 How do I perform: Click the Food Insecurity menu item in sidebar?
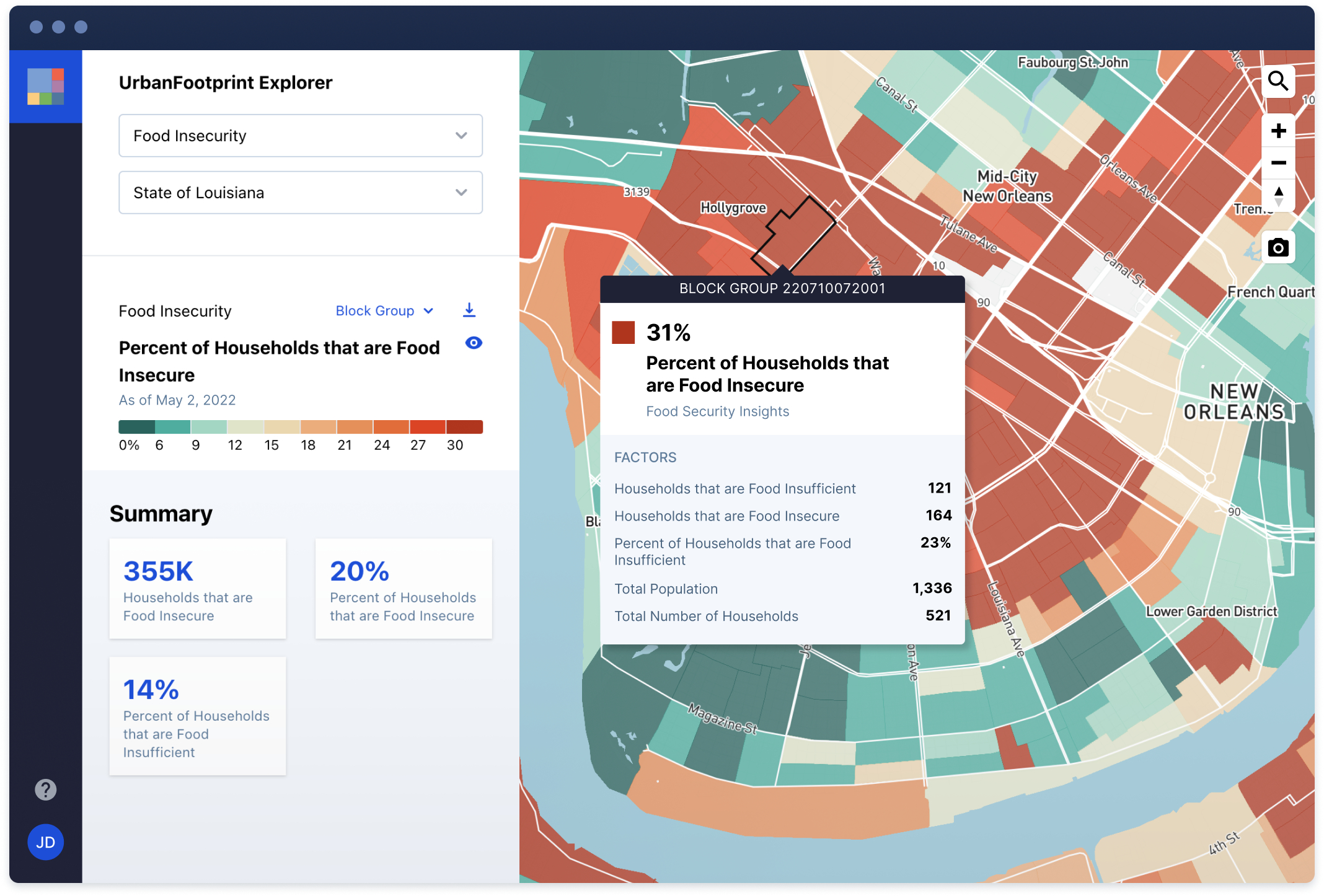pyautogui.click(x=299, y=135)
